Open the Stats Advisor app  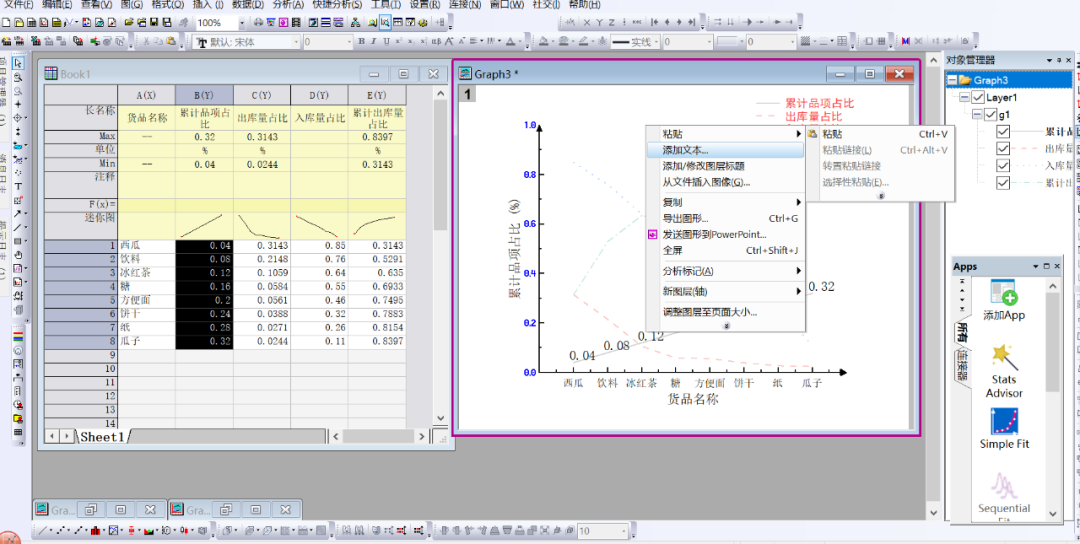tap(1004, 372)
